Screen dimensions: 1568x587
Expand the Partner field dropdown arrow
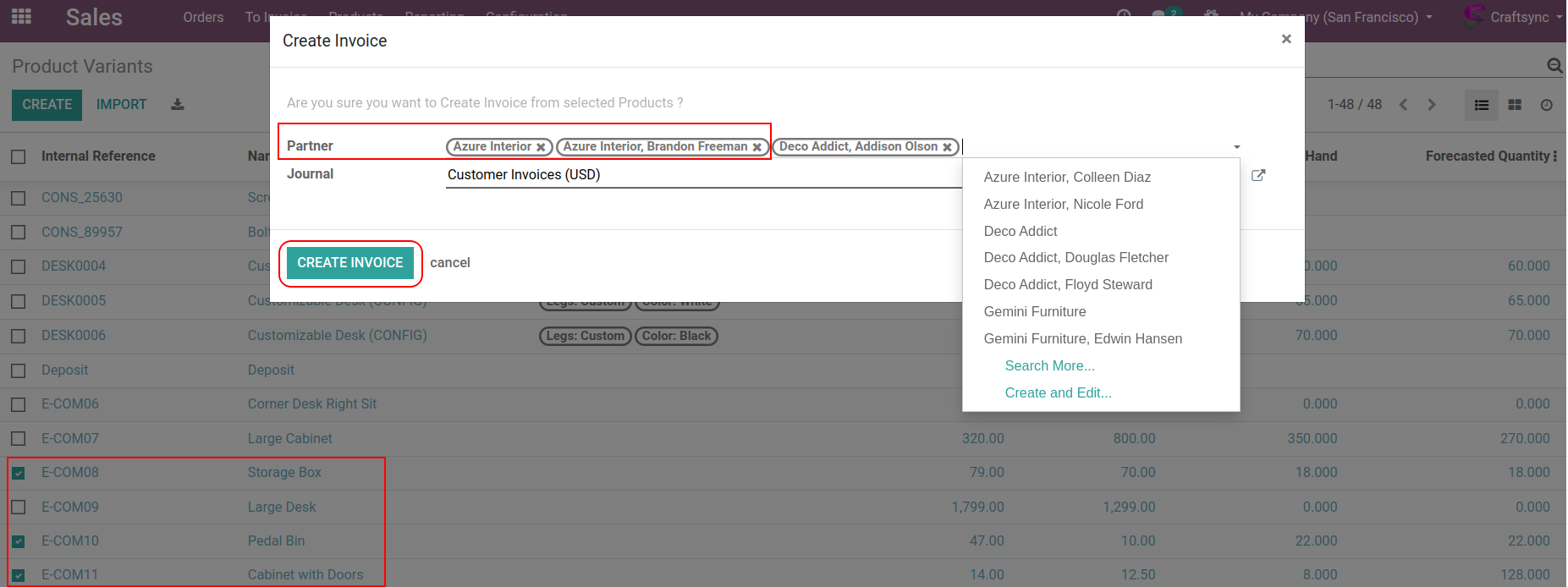[1236, 147]
